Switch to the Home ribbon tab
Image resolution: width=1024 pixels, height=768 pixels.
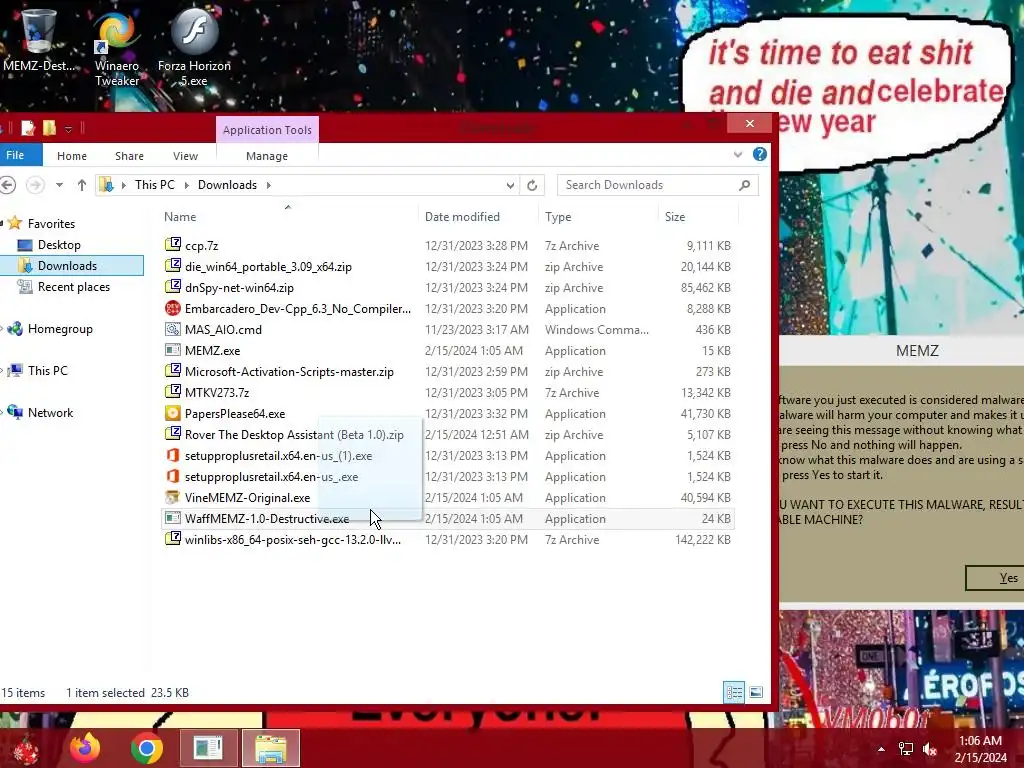tap(72, 156)
